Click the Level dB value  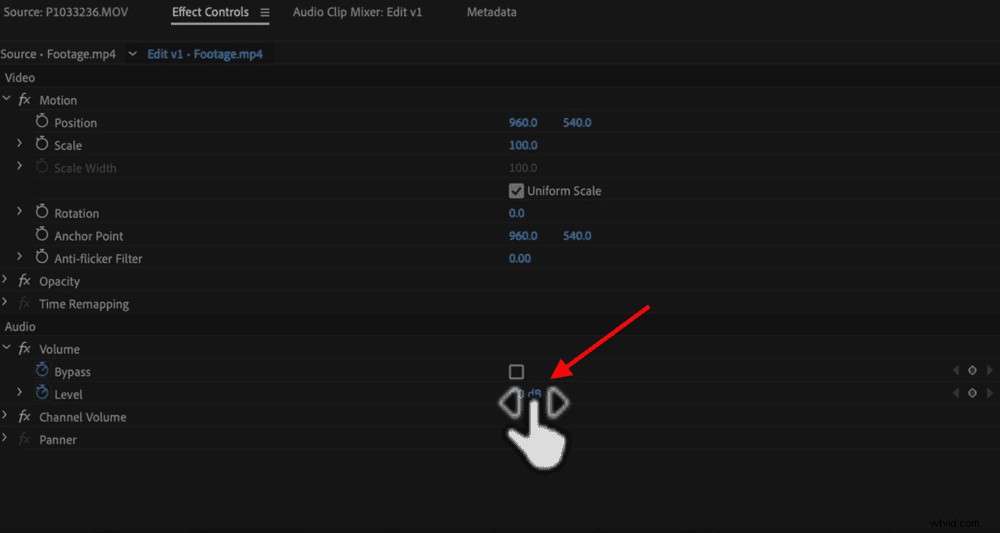[529, 394]
